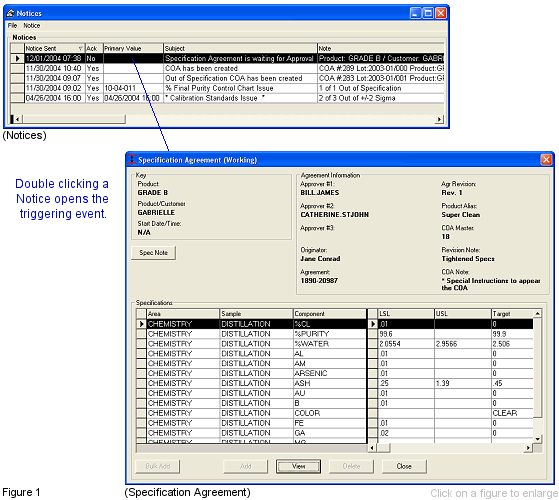Click the Notices window title icon
This screenshot has width=559, height=500.
point(10,14)
